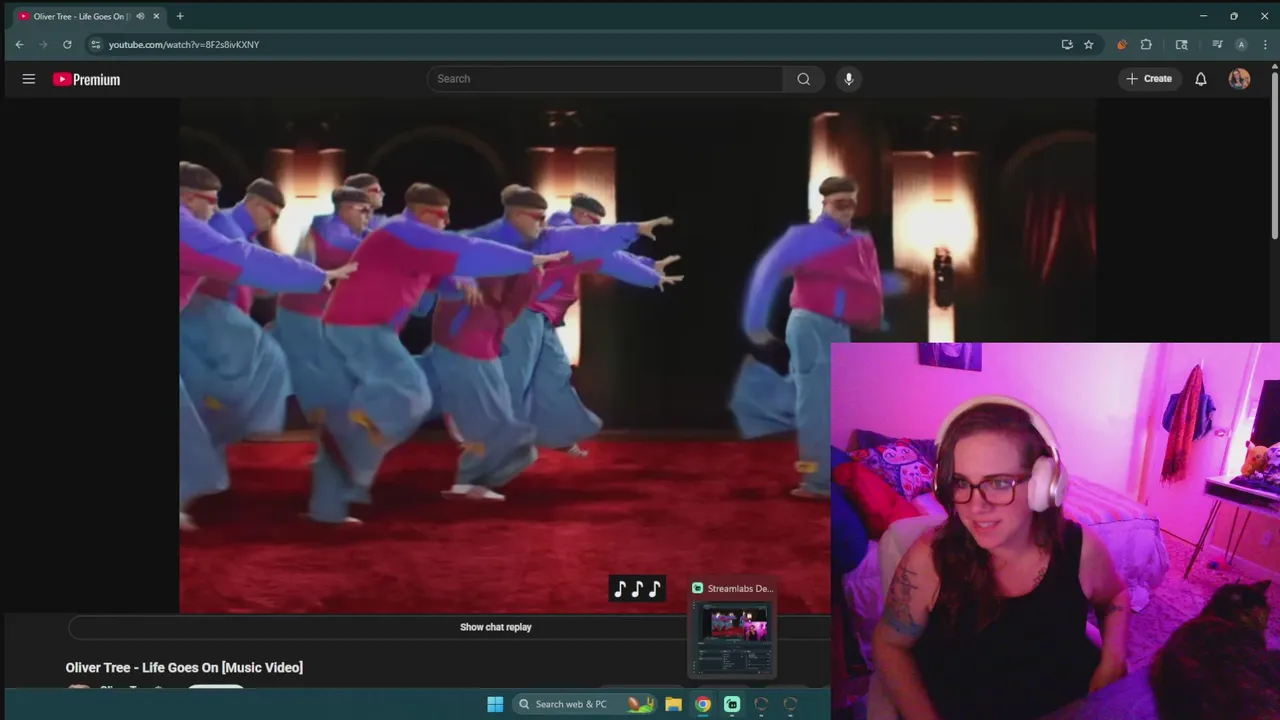Image resolution: width=1280 pixels, height=720 pixels.
Task: Click the Streamlabs Desktop preview thumbnail
Action: [x=733, y=637]
